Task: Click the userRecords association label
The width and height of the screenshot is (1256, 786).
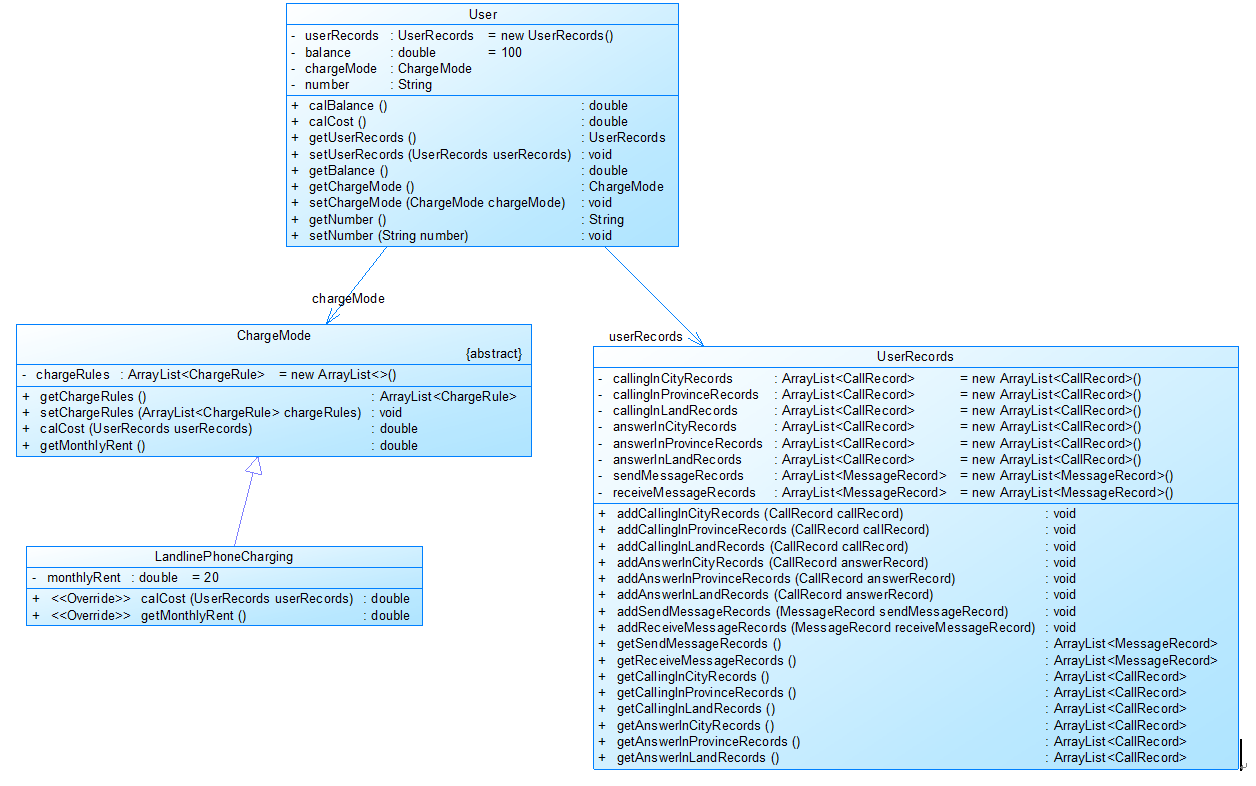Action: click(645, 336)
